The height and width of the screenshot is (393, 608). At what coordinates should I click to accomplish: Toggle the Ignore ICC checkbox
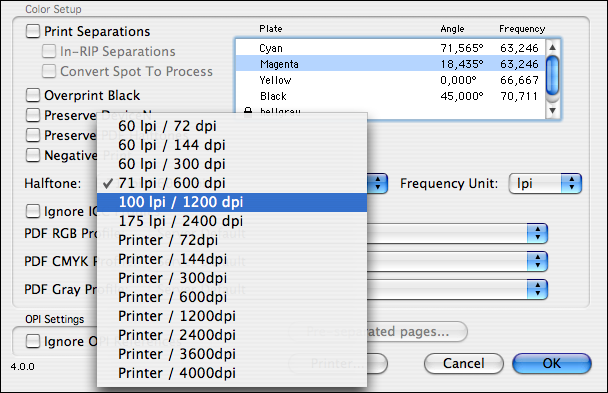(33, 212)
